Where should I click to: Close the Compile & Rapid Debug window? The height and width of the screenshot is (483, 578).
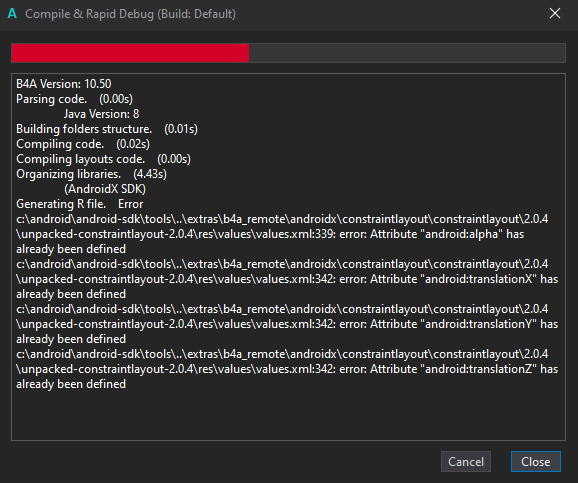[x=554, y=14]
